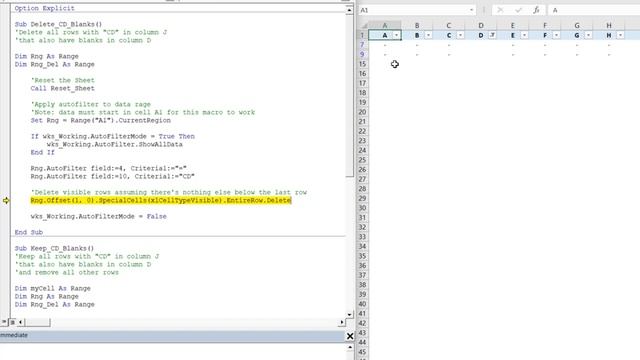
Task: Click code window horizontal scroll left arrow
Action: tap(20, 322)
